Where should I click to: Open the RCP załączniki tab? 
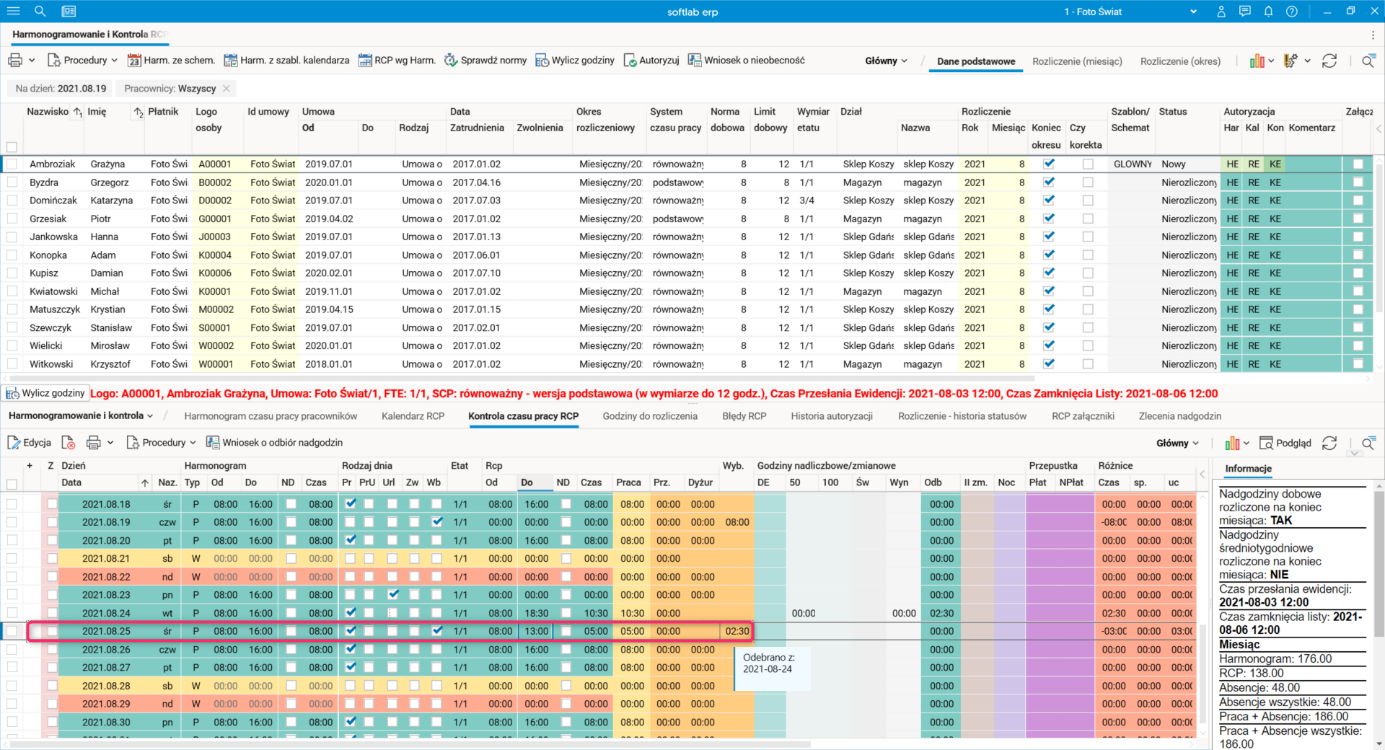click(1083, 415)
